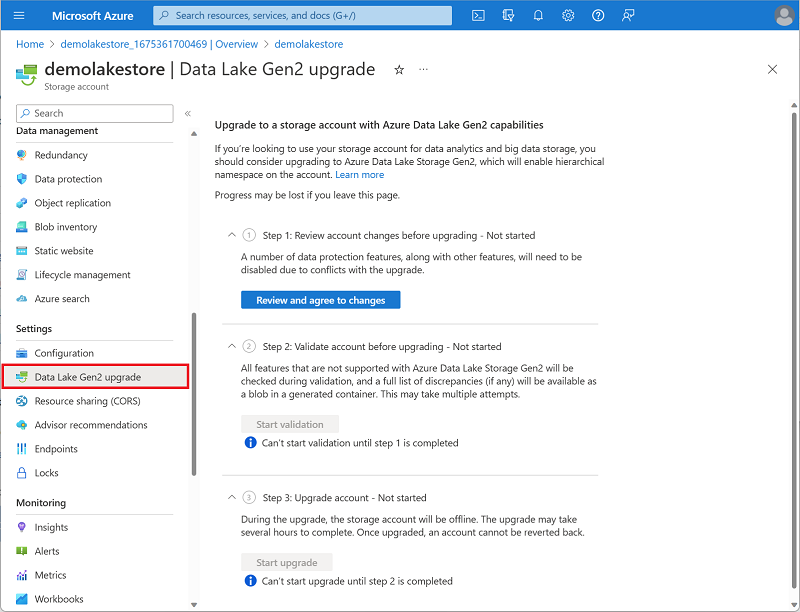Click the Resource sharing (CORS) icon
Viewport: 800px width, 612px height.
[21, 401]
